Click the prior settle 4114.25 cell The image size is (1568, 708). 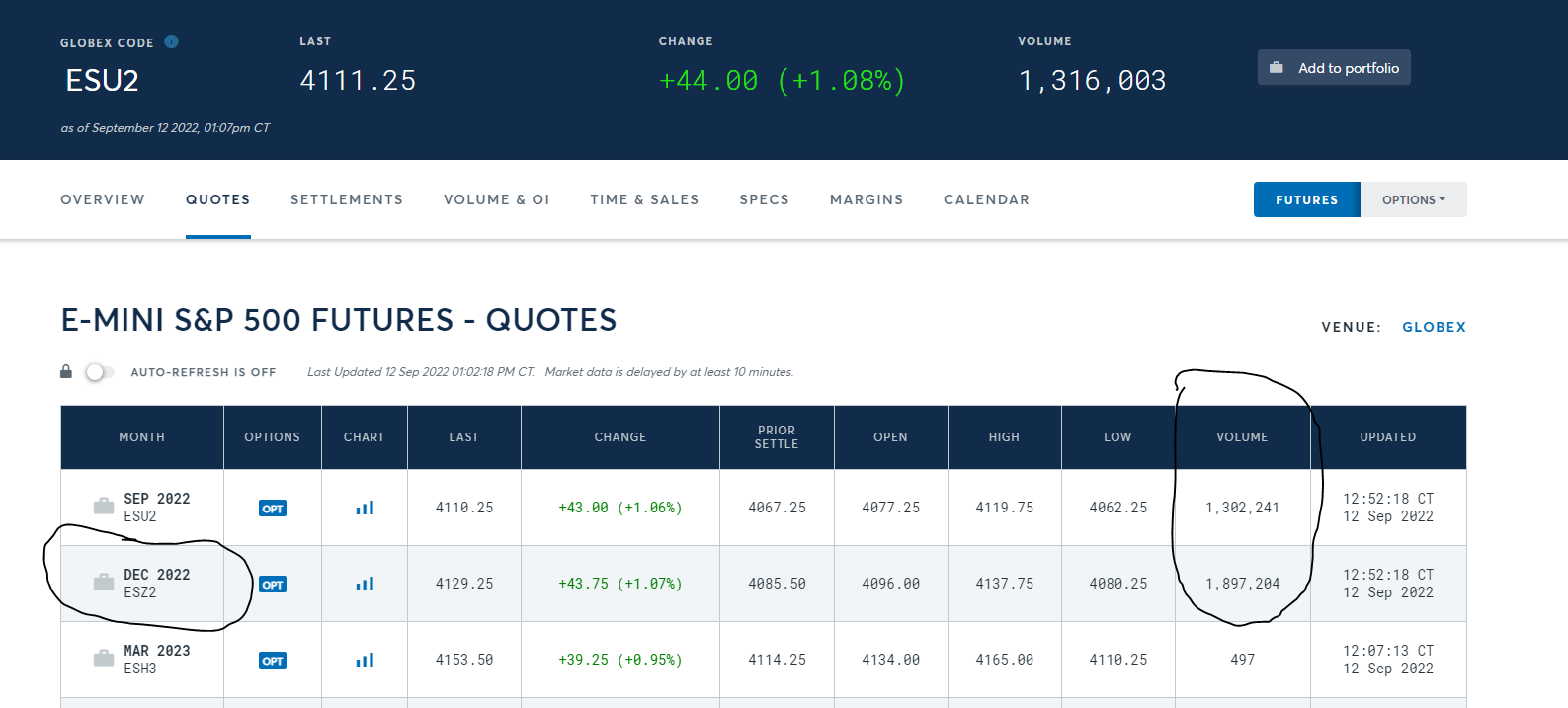coord(778,660)
